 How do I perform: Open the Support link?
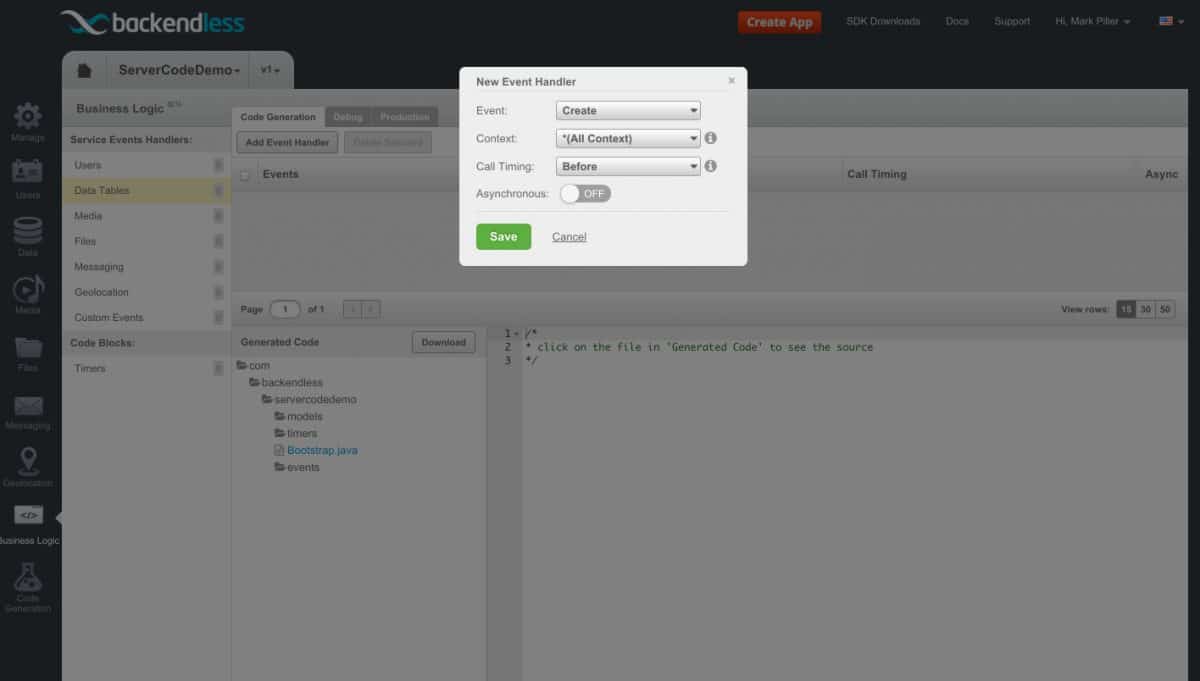click(x=1012, y=21)
